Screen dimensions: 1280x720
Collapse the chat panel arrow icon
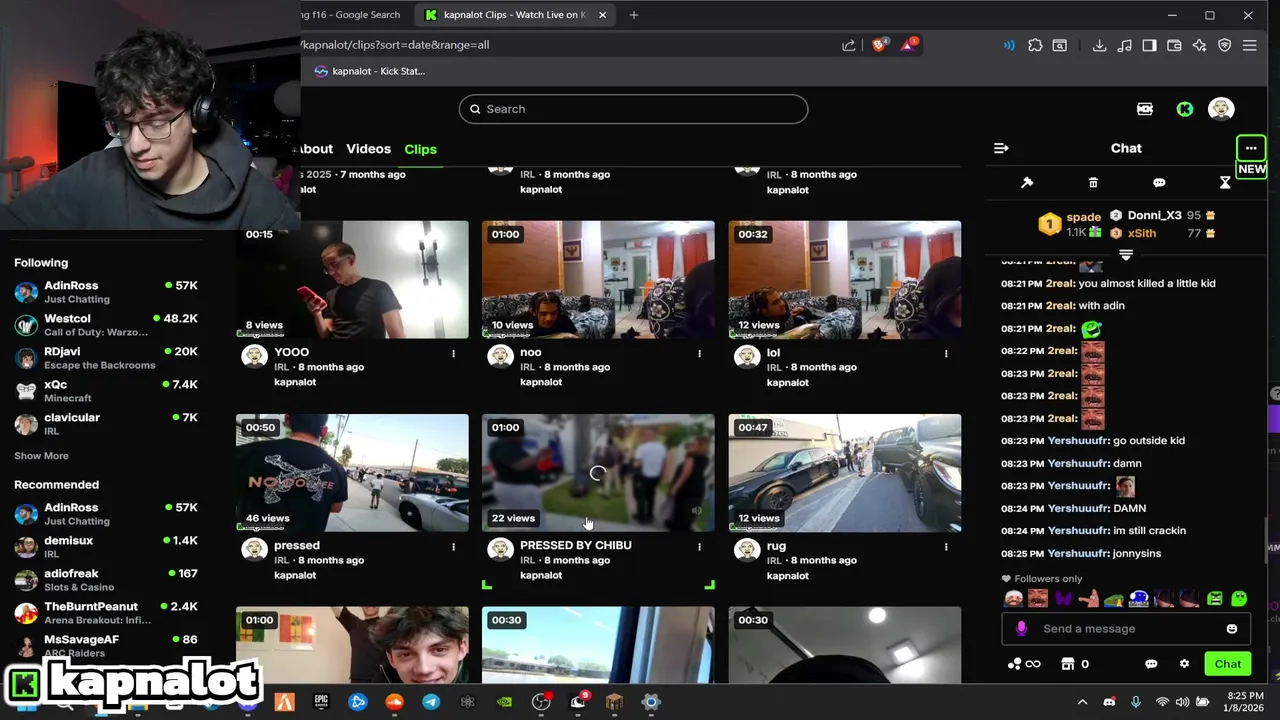click(x=1001, y=148)
